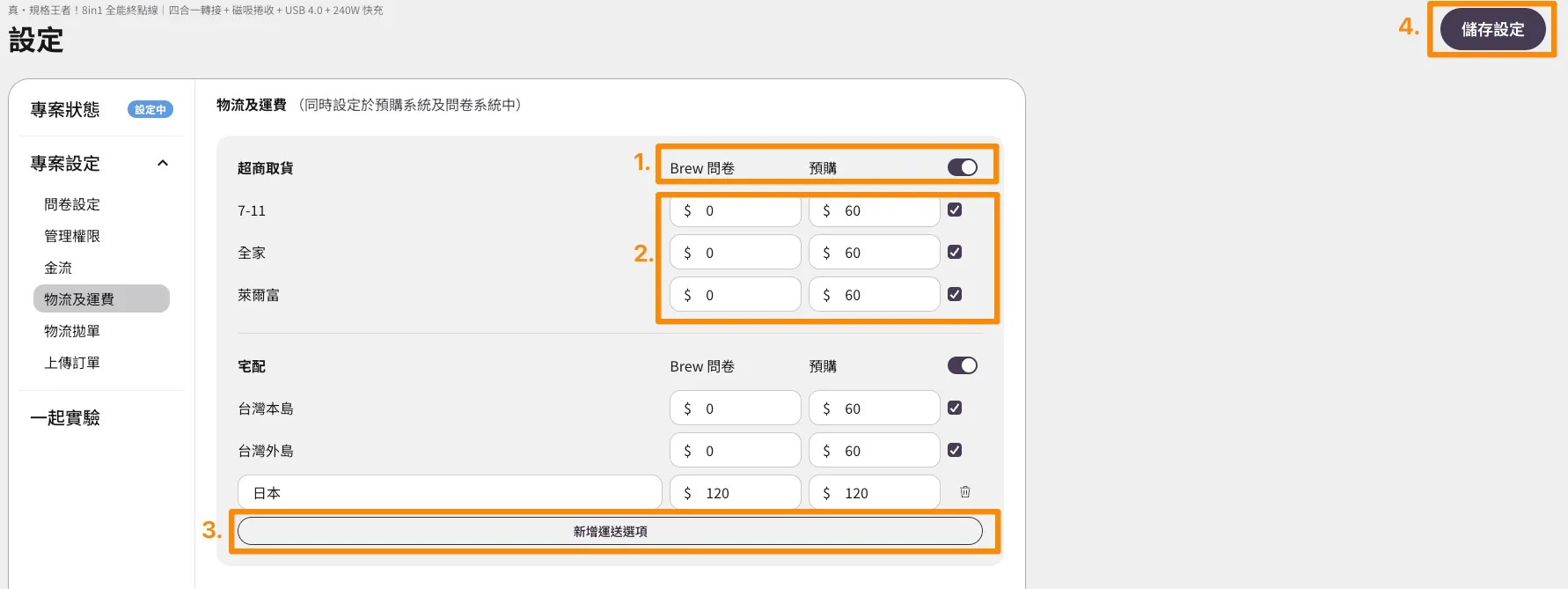Open 上傳訂單 in the sidebar

click(72, 363)
